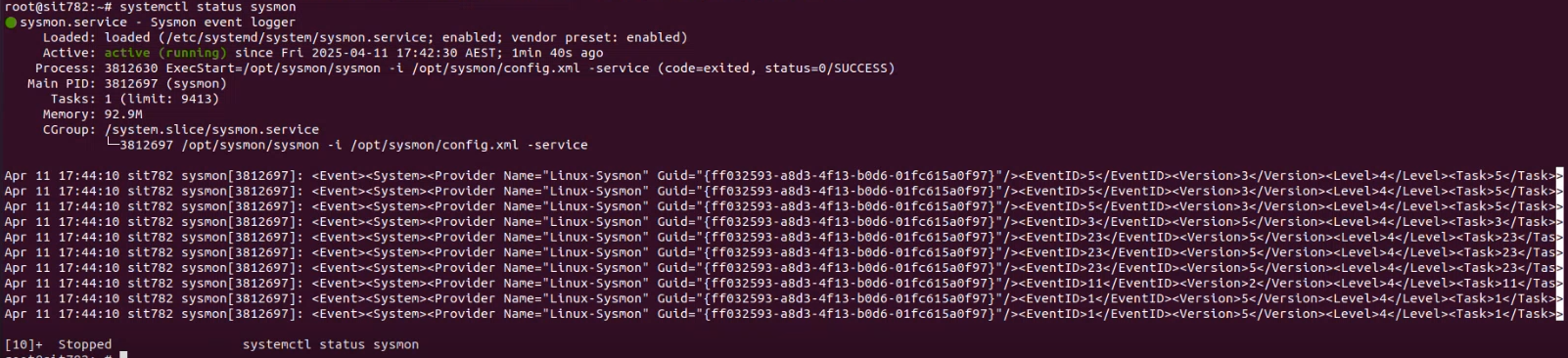Click the config.xml path in ExecStart line
Viewport: 1568px width, 358px height.
[x=496, y=68]
